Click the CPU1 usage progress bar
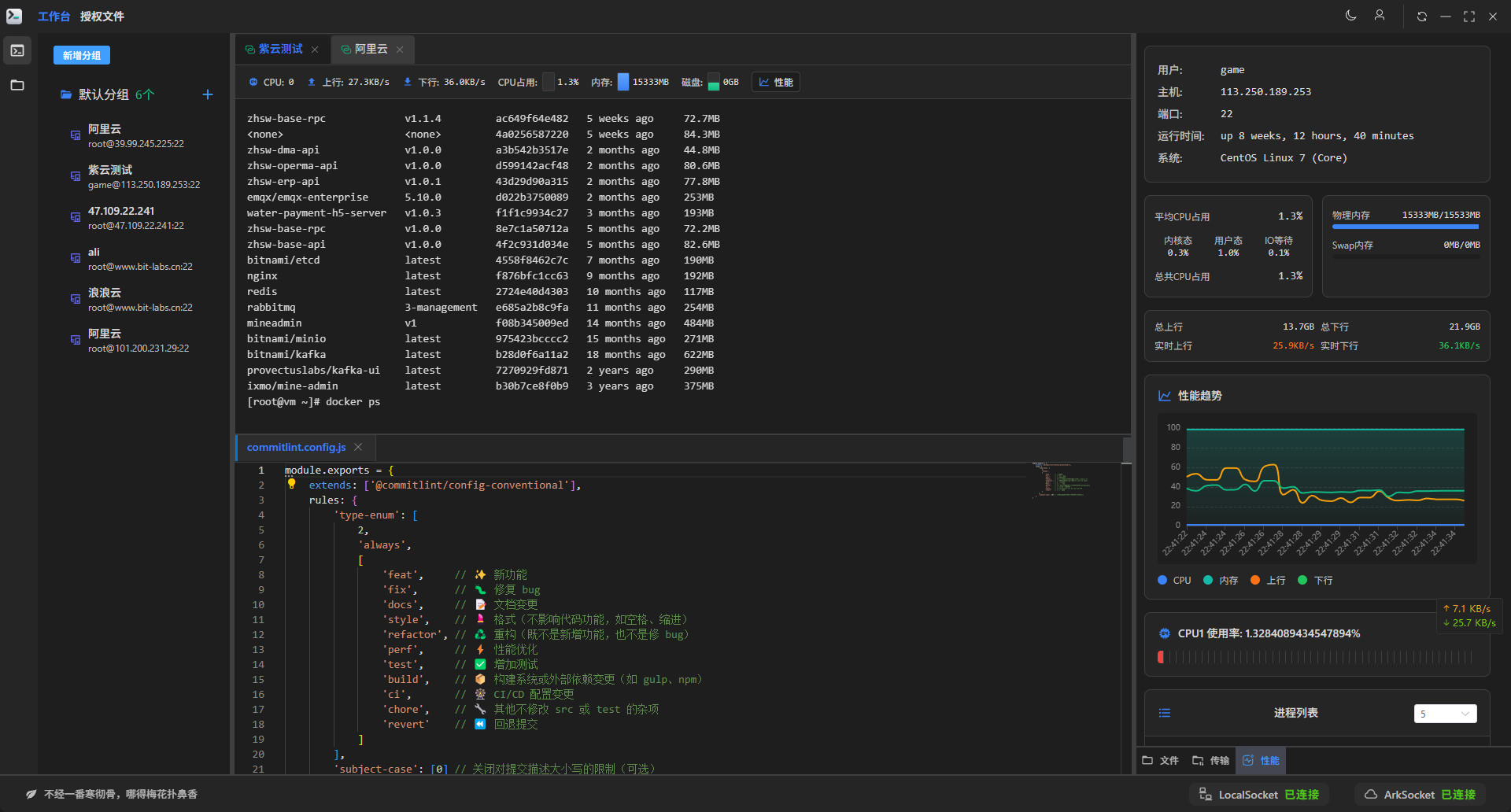The width and height of the screenshot is (1511, 812). point(1316,657)
